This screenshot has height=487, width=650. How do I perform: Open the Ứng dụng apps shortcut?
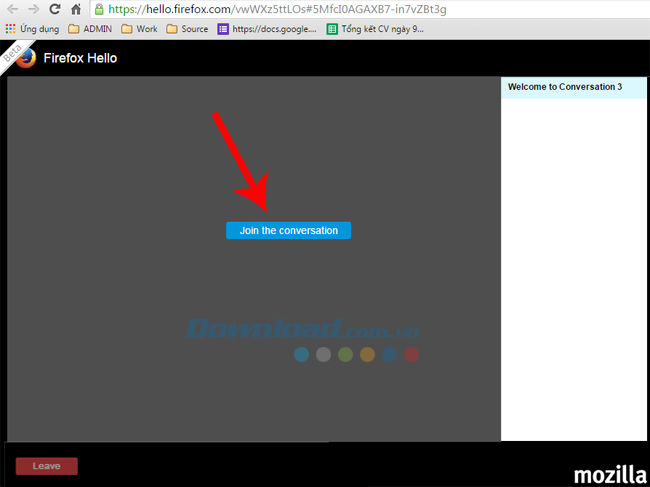click(32, 29)
